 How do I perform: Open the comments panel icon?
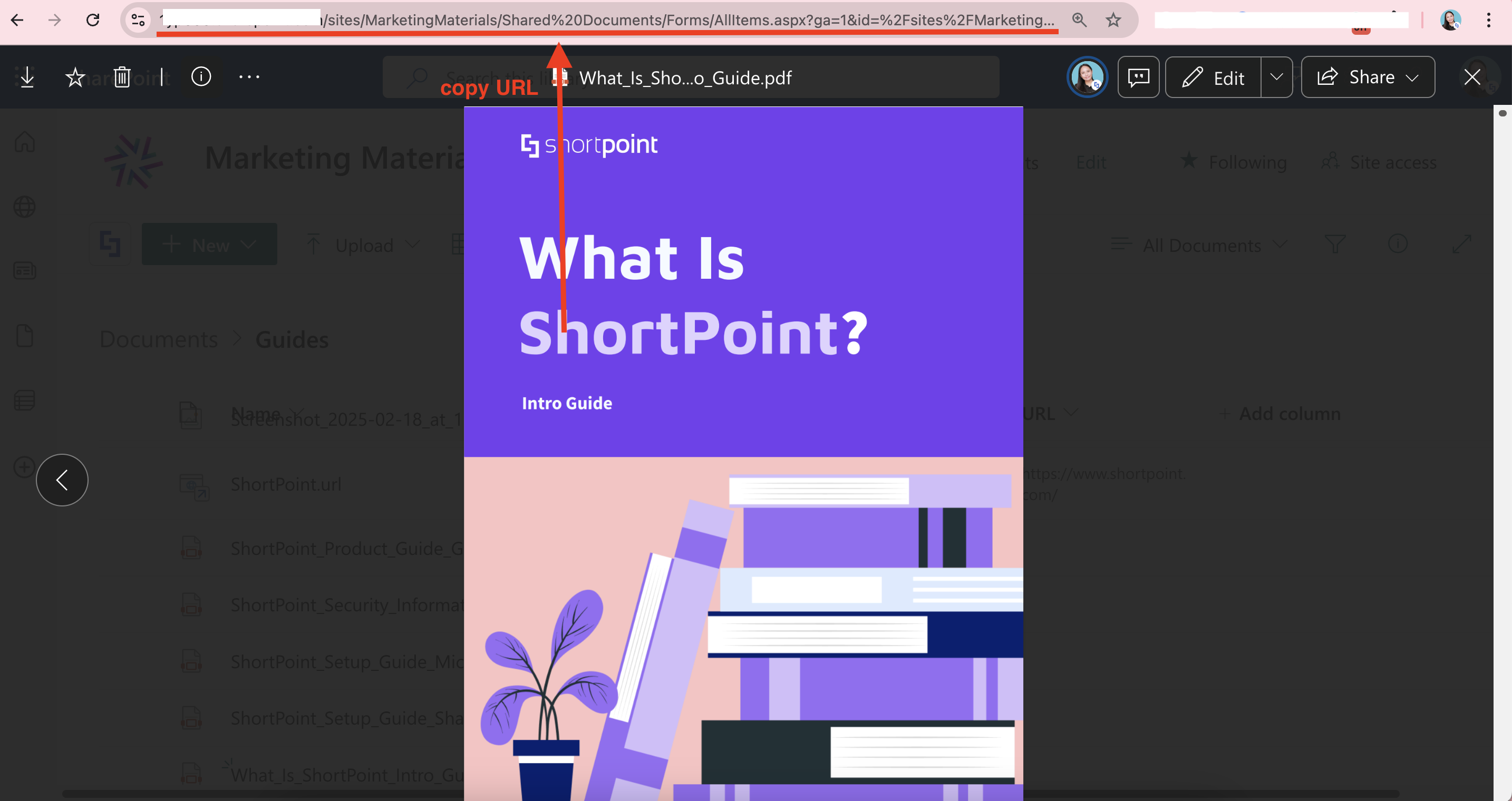[x=1138, y=77]
